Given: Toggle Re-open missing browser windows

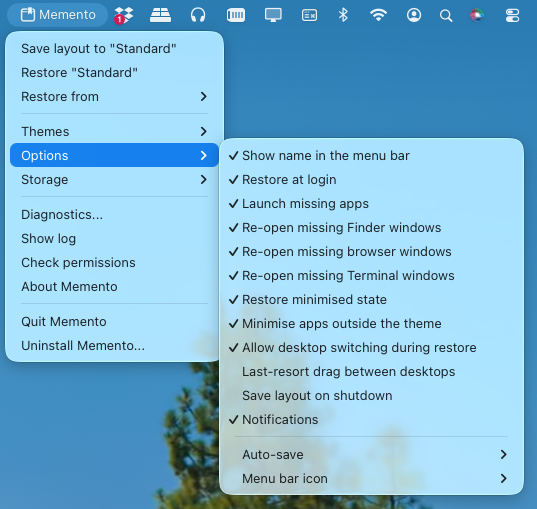Looking at the screenshot, I should [371, 251].
